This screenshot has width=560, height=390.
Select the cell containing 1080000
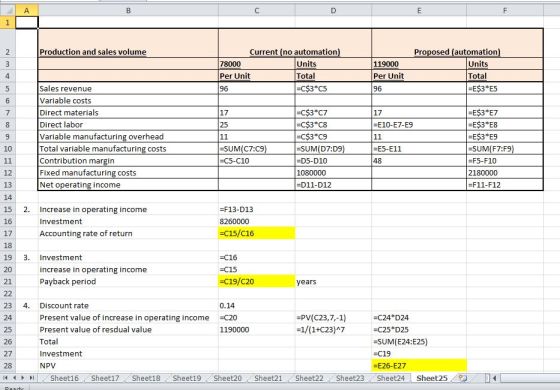pyautogui.click(x=333, y=173)
